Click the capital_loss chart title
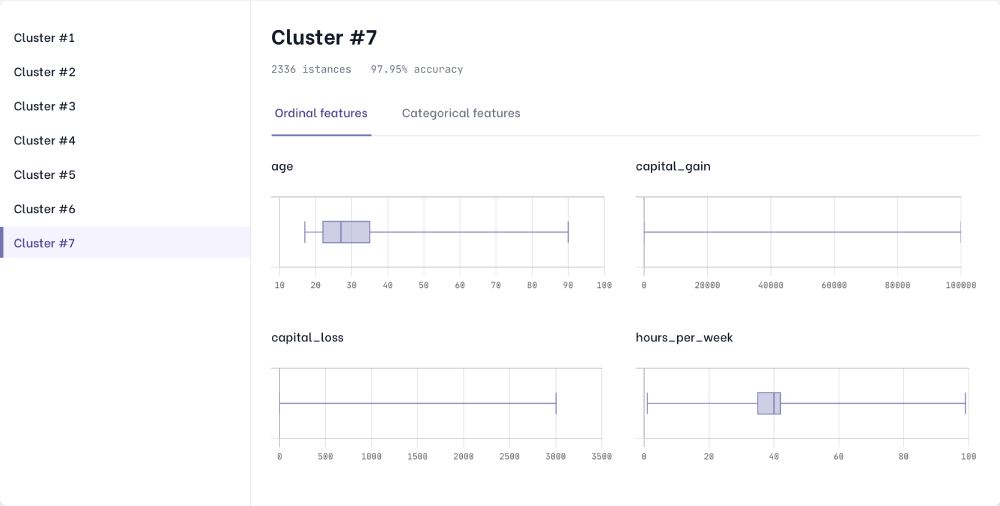This screenshot has height=506, width=1000. 307,338
